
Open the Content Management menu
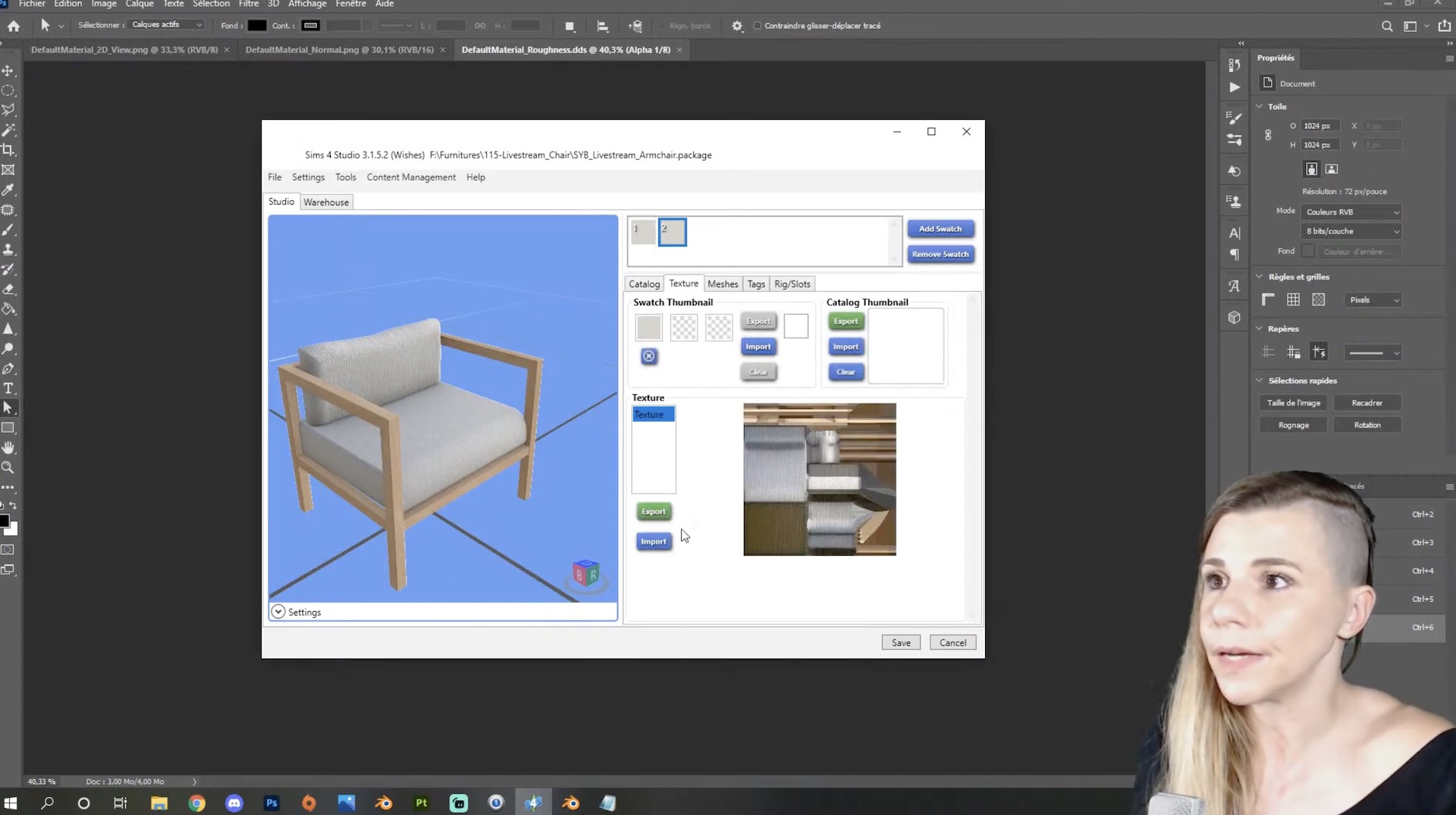pos(411,177)
